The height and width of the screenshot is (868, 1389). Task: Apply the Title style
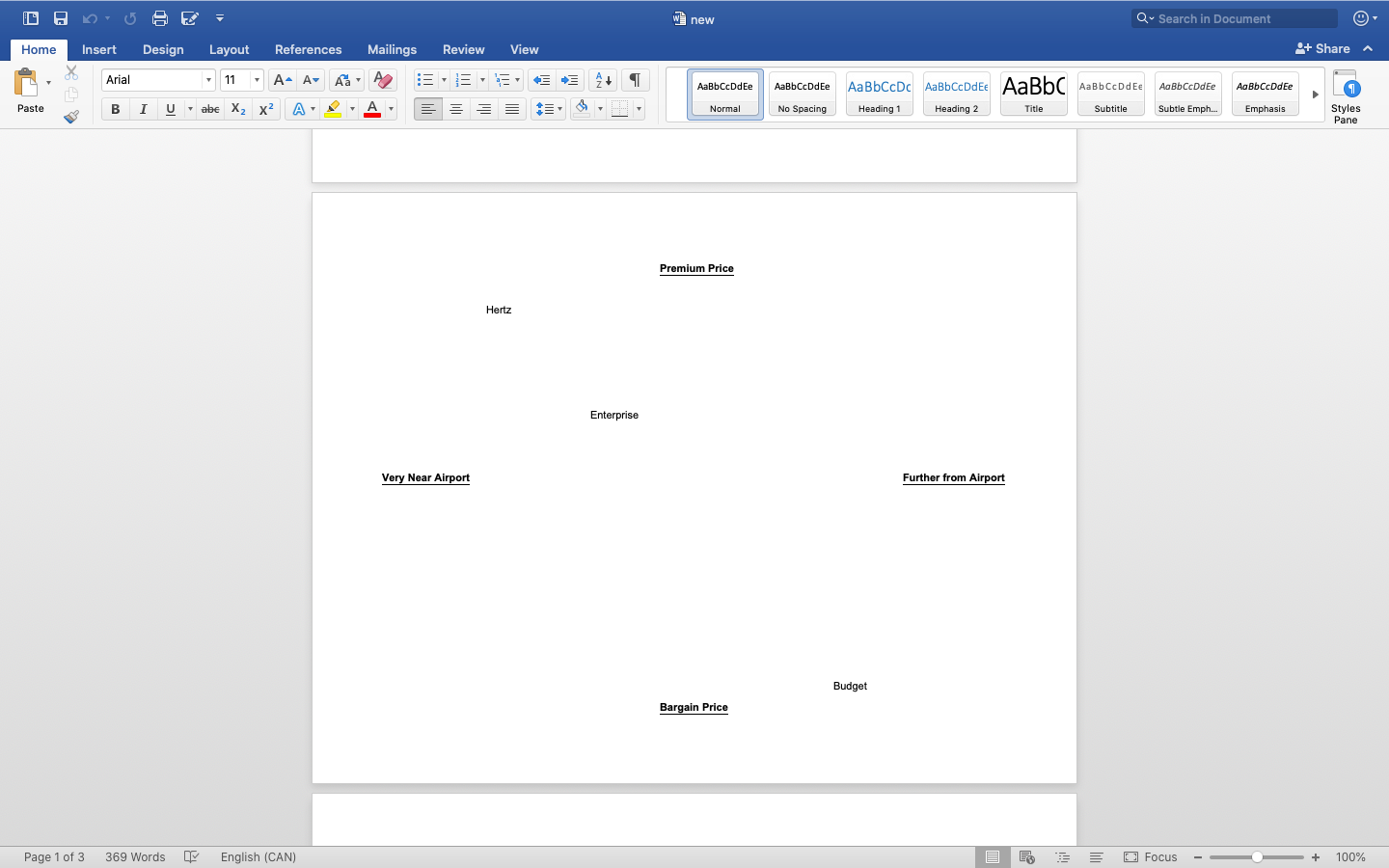[x=1034, y=95]
